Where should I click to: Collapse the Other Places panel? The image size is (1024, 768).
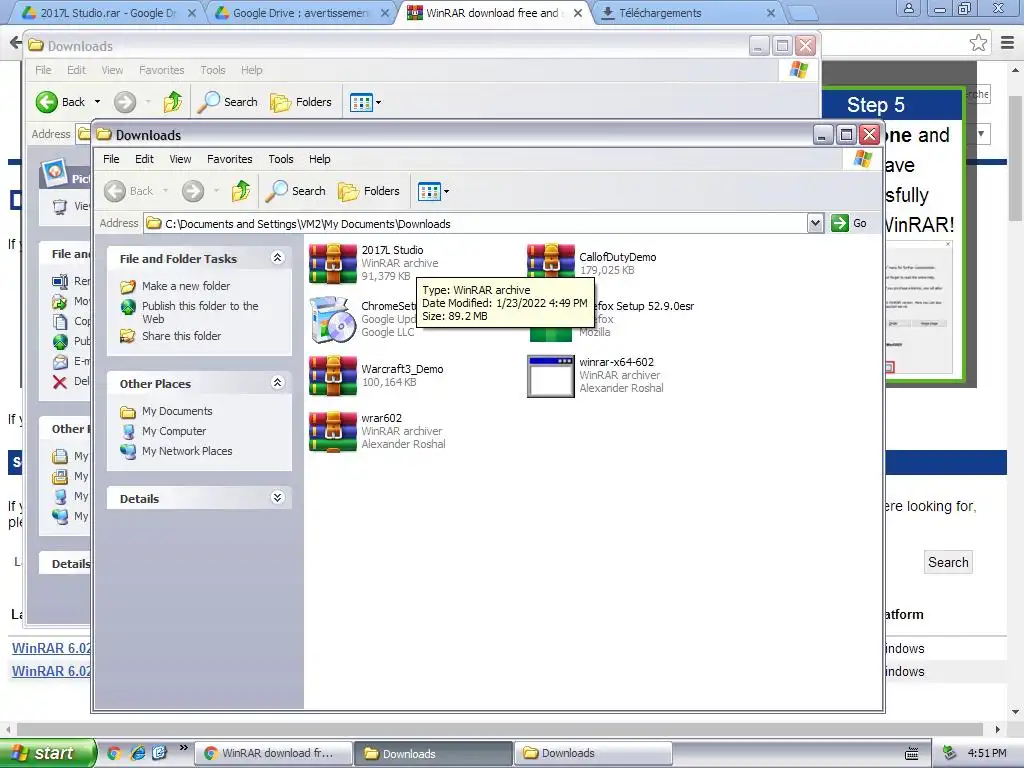278,383
